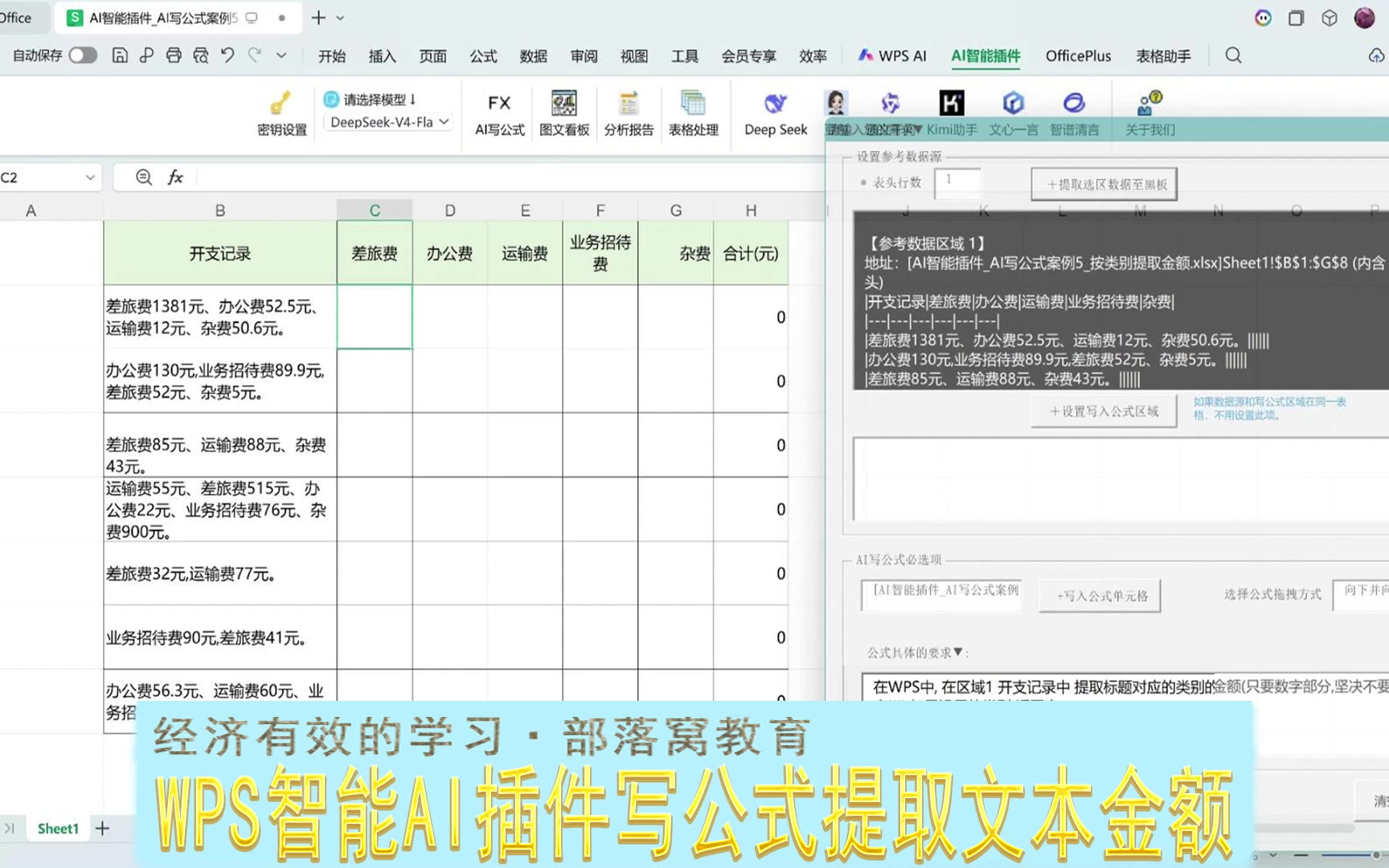The image size is (1389, 868).
Task: Click the Print icon in quick access toolbar
Action: point(174,55)
